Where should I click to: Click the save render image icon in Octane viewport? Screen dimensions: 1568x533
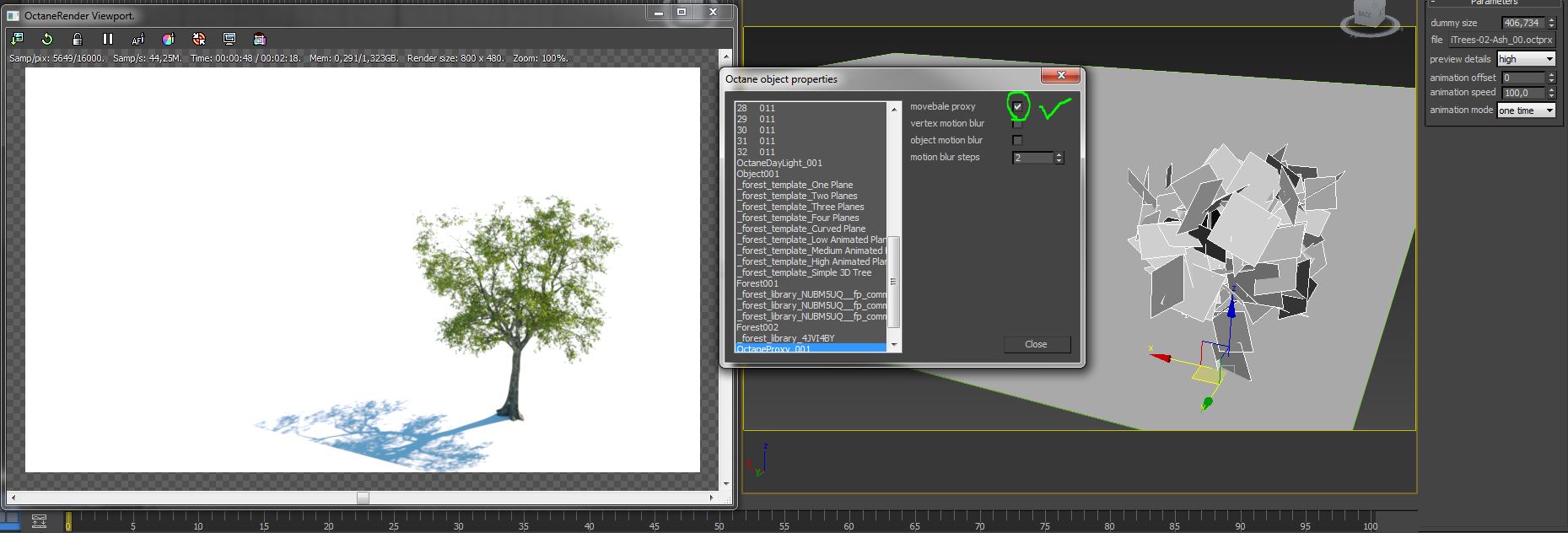[x=17, y=39]
